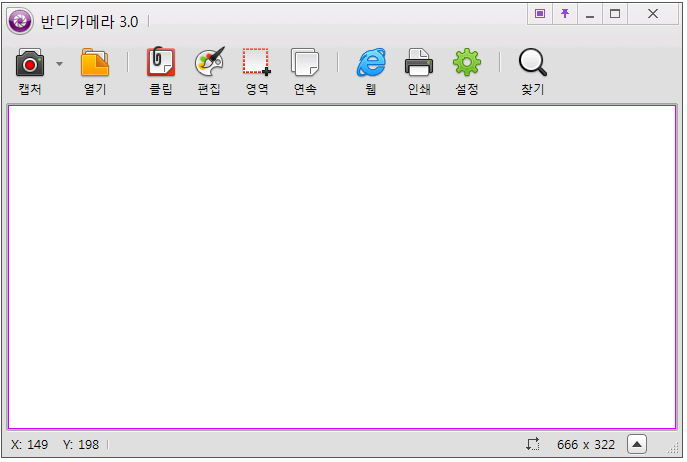The height and width of the screenshot is (462, 687).
Task: Toggle the always-on-top pin button
Action: [x=565, y=14]
